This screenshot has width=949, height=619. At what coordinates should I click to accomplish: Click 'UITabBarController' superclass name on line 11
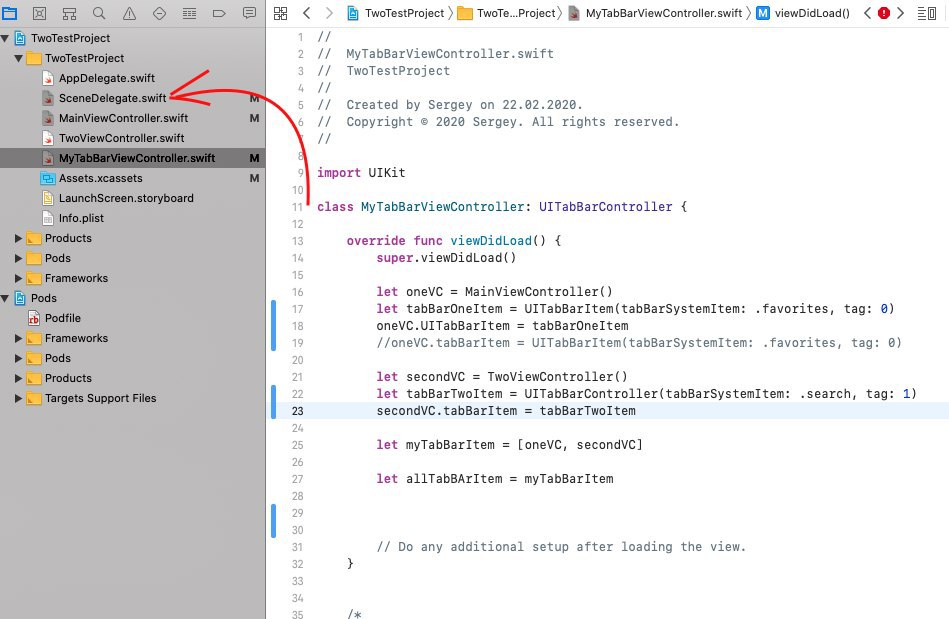coord(605,207)
